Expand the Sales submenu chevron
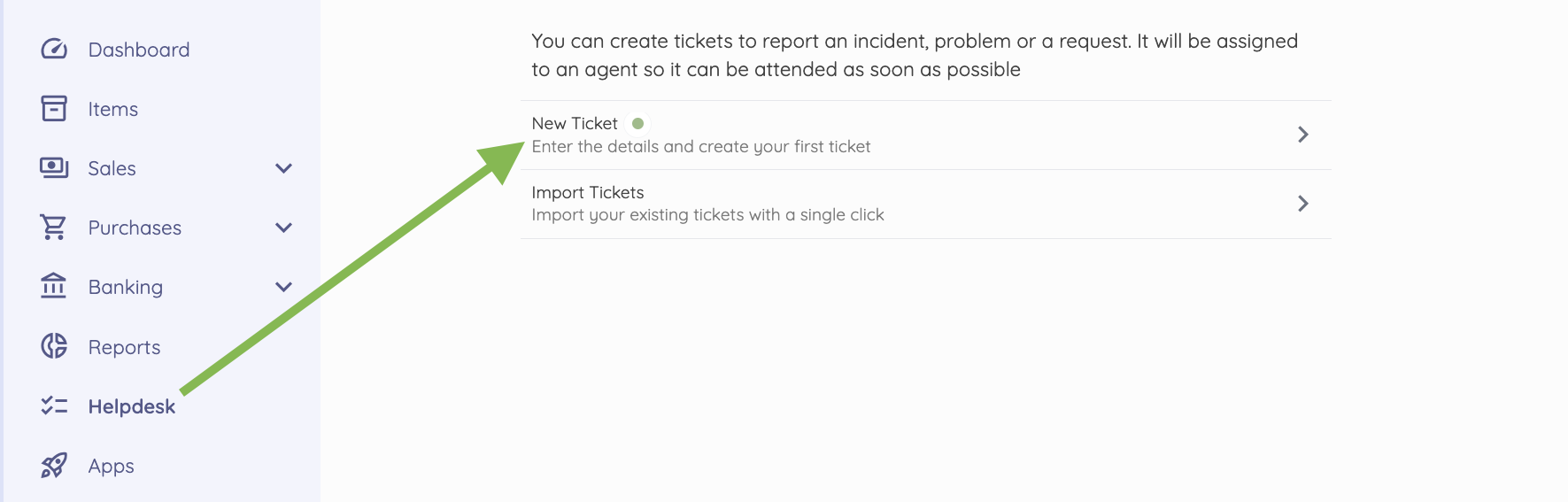This screenshot has width=1568, height=502. point(283,168)
